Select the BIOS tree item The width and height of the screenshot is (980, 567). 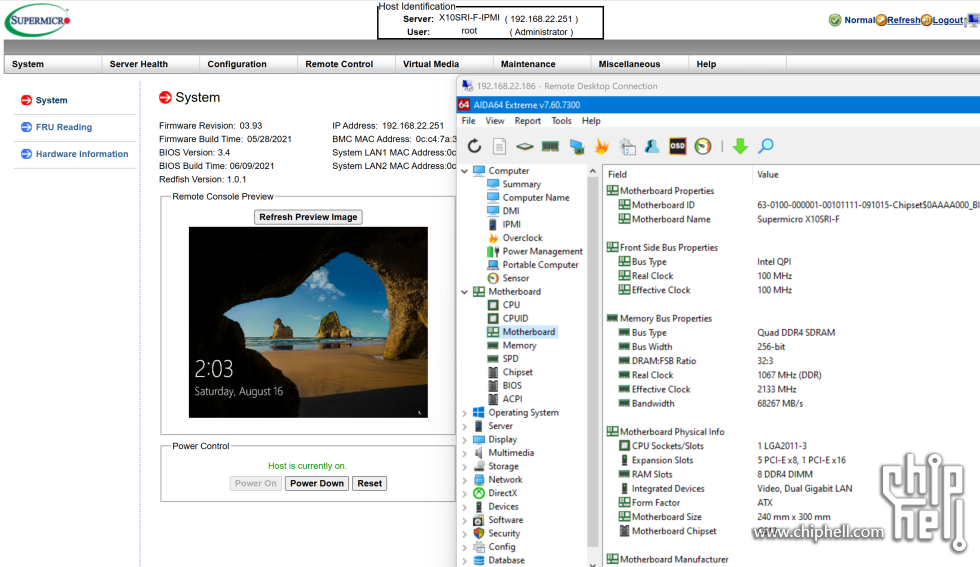coord(512,386)
